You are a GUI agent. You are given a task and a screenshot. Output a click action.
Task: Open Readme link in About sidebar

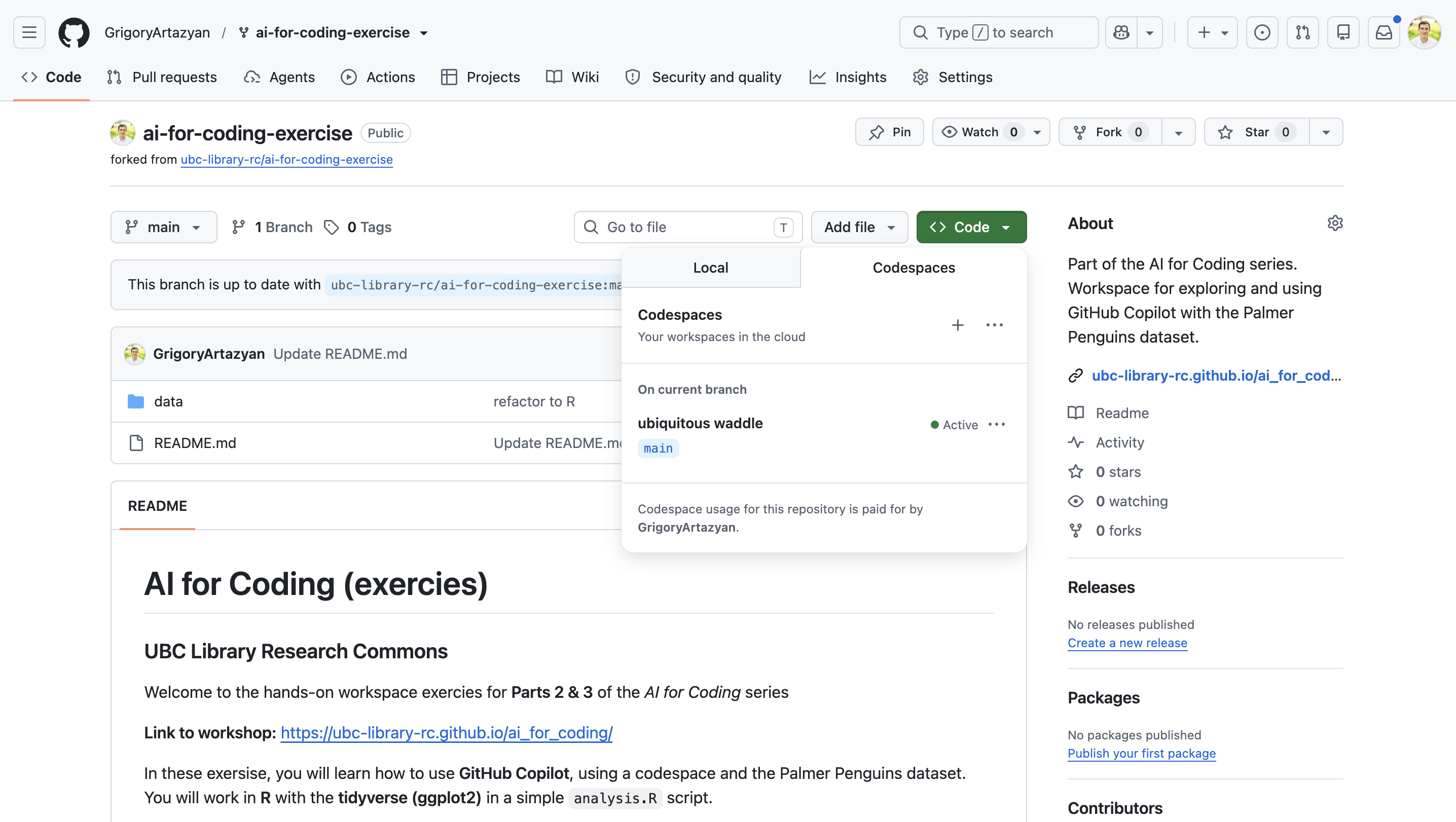[x=1122, y=413]
